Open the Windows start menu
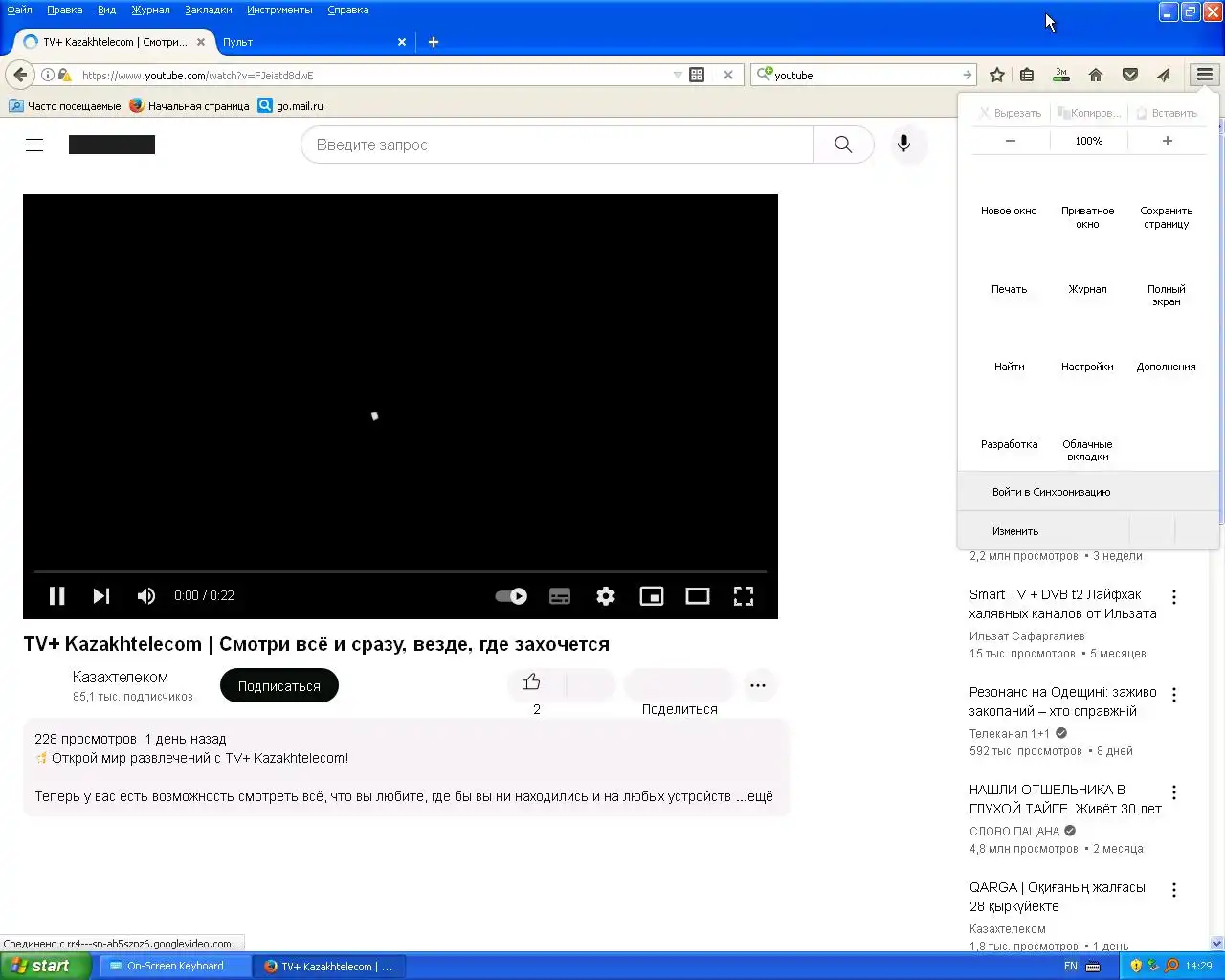Screen dimensions: 1225x980 [x=45, y=966]
